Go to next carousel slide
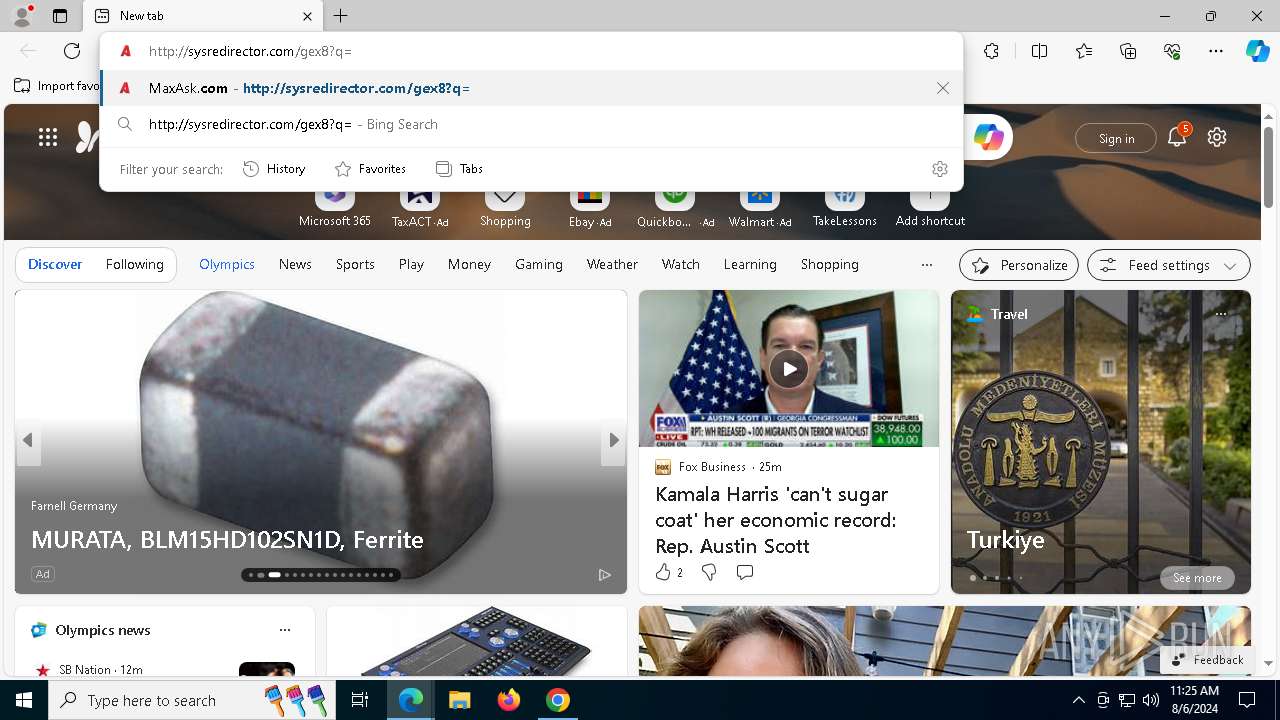This screenshot has height=720, width=1280. point(614,440)
